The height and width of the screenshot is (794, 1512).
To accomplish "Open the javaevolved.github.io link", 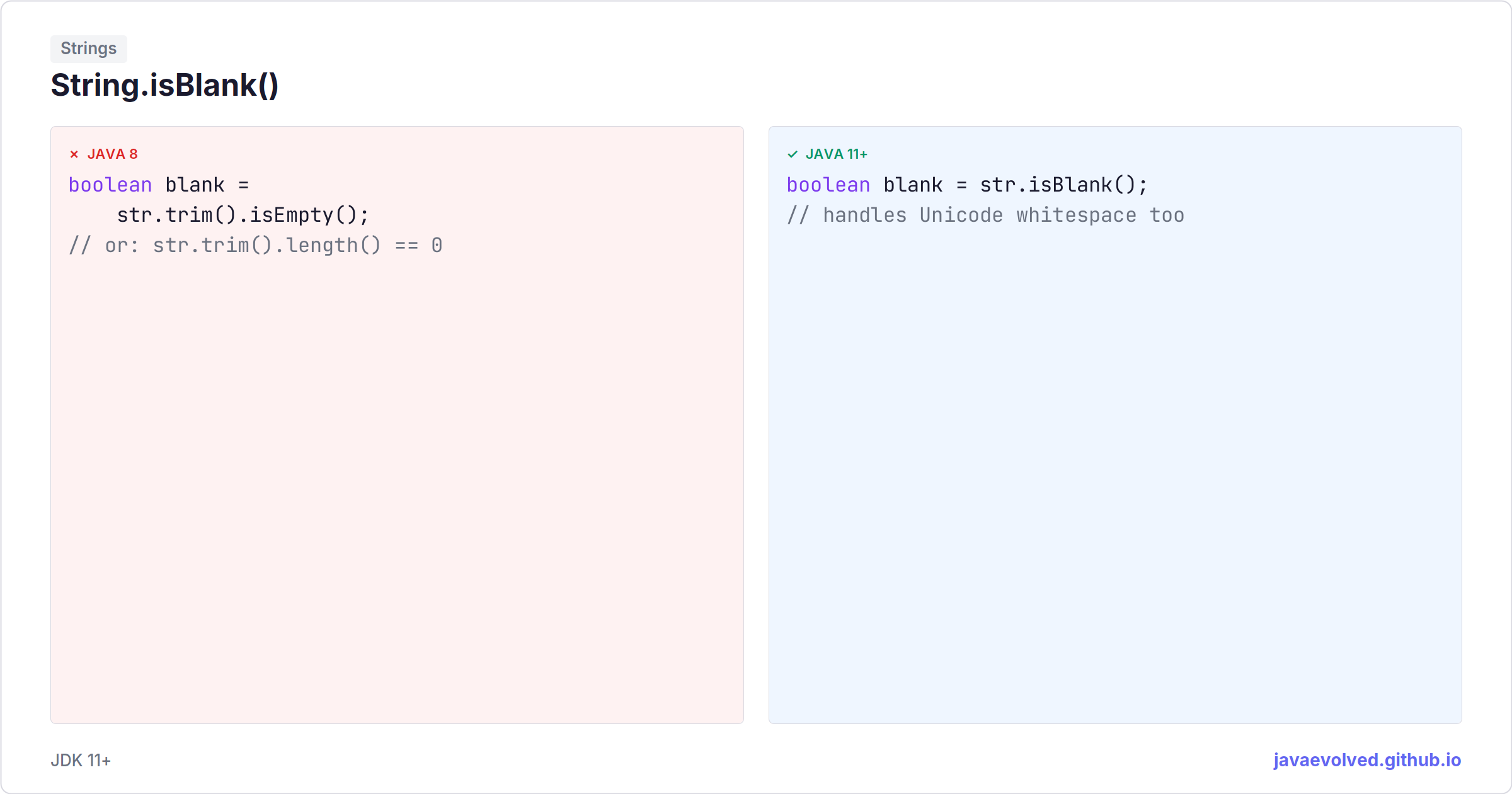I will point(1367,760).
